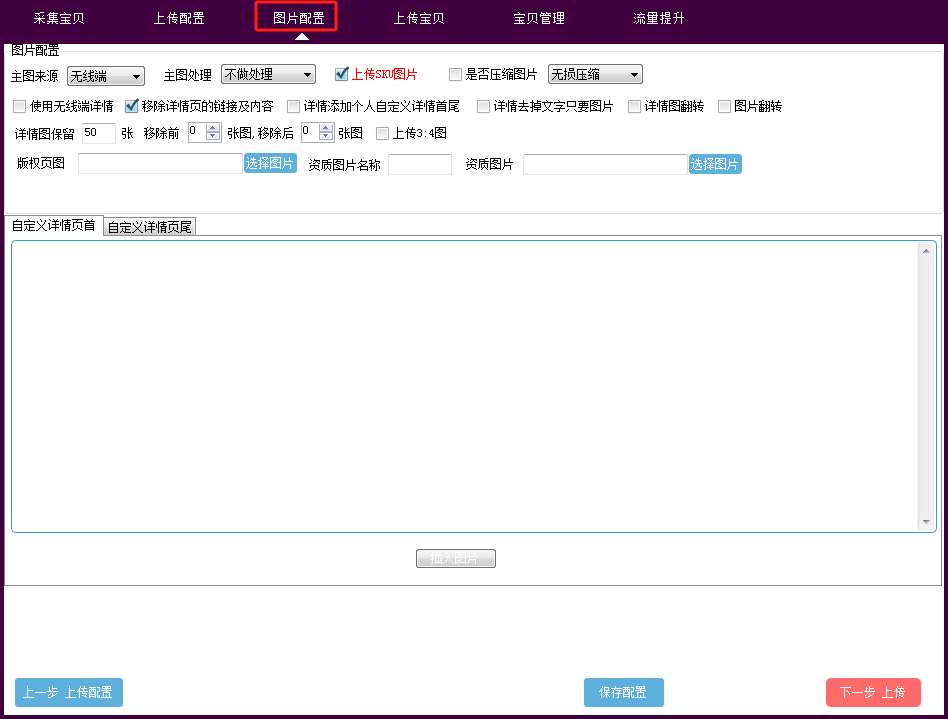Click inside the custom detail text area
The width and height of the screenshot is (948, 719).
(x=464, y=386)
